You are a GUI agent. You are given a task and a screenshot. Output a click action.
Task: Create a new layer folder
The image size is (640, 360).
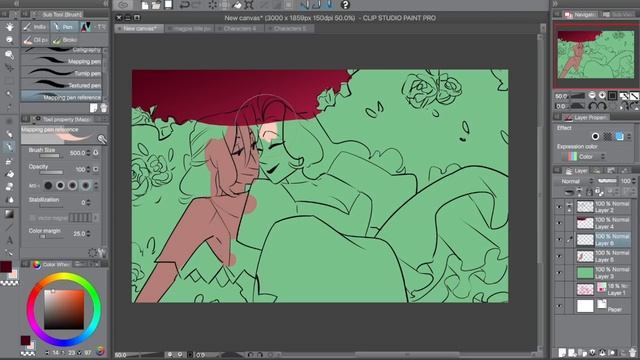582,352
